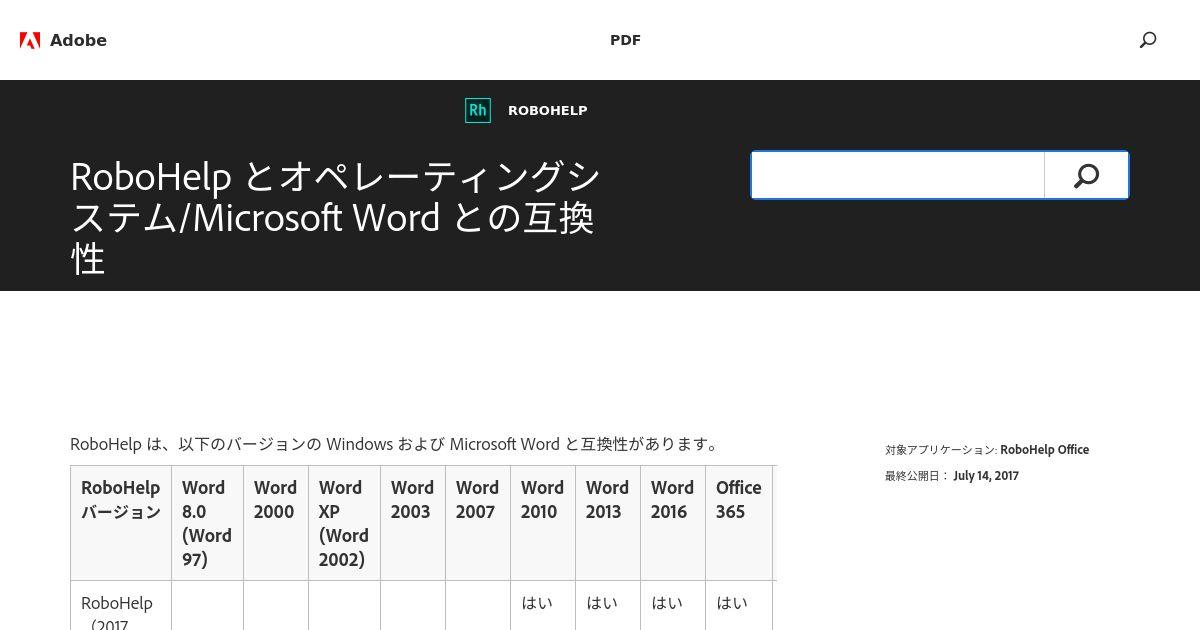Screen dimensions: 1200x630
Task: Open the header search magnifier icon
Action: 1148,40
